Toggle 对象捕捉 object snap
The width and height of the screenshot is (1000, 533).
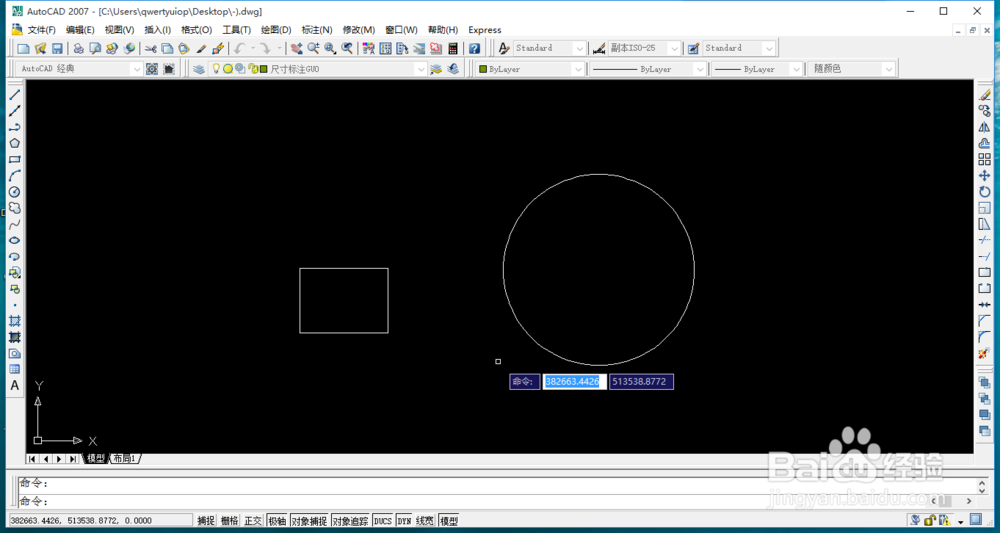click(x=309, y=521)
